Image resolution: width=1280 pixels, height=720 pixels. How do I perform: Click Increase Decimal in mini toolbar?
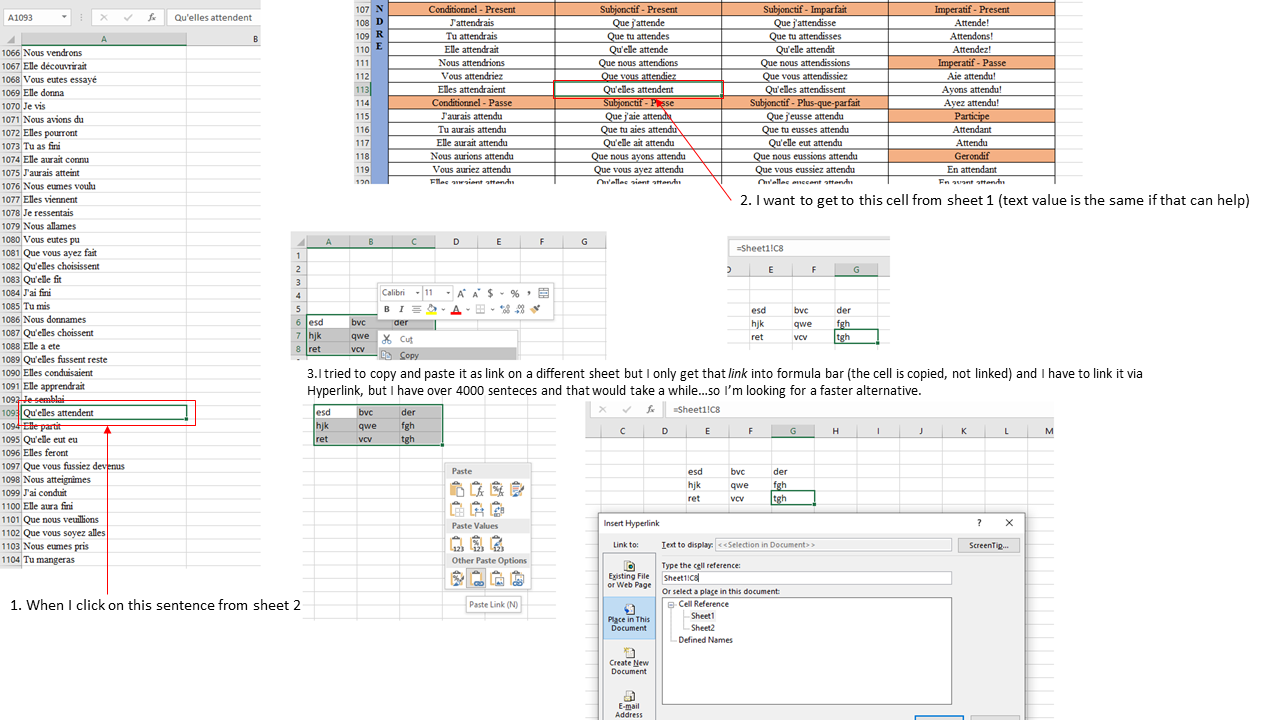tap(505, 309)
